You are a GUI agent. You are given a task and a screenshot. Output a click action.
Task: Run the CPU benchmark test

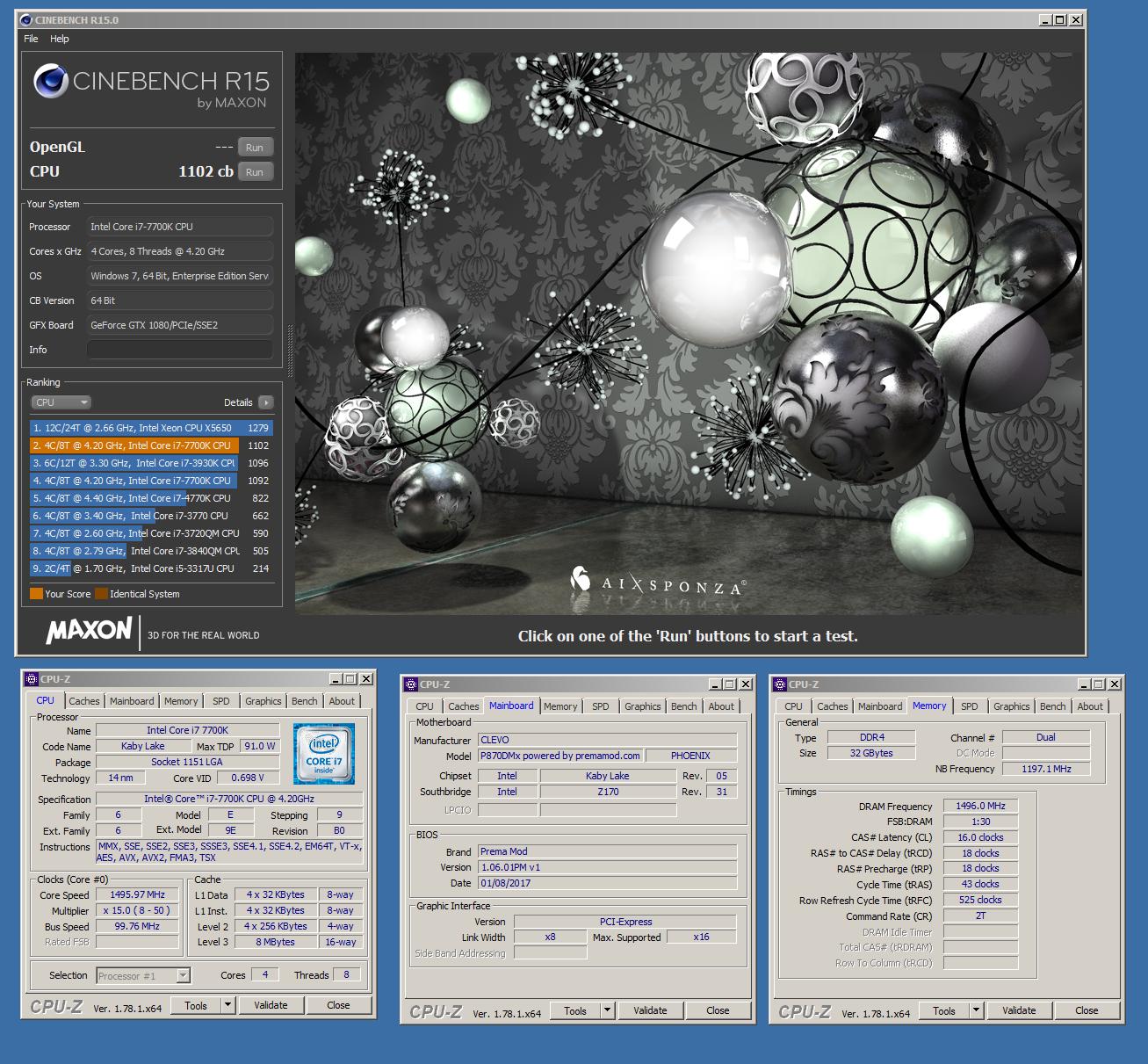pyautogui.click(x=255, y=172)
